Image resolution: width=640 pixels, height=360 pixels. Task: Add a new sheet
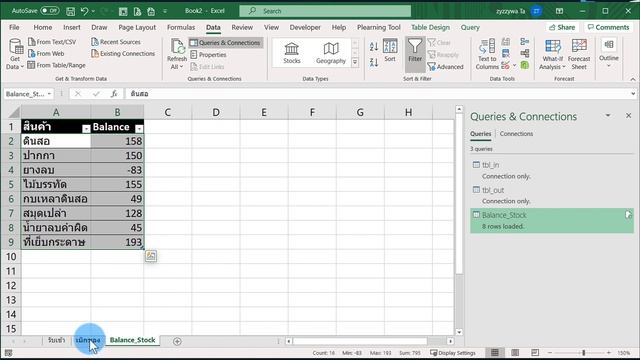click(177, 341)
